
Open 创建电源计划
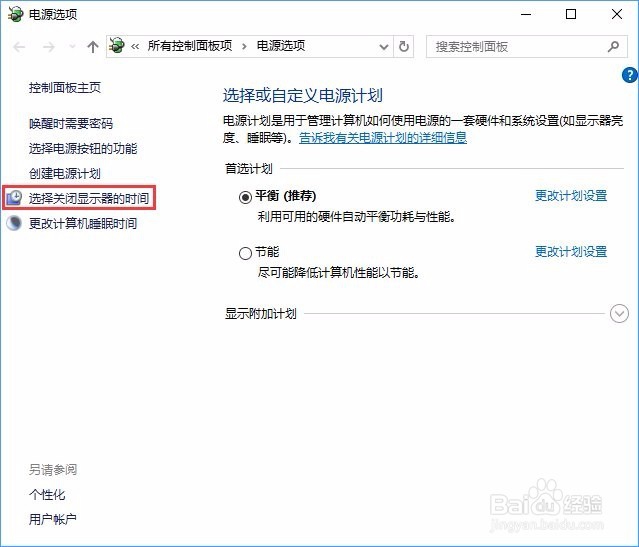(65, 173)
